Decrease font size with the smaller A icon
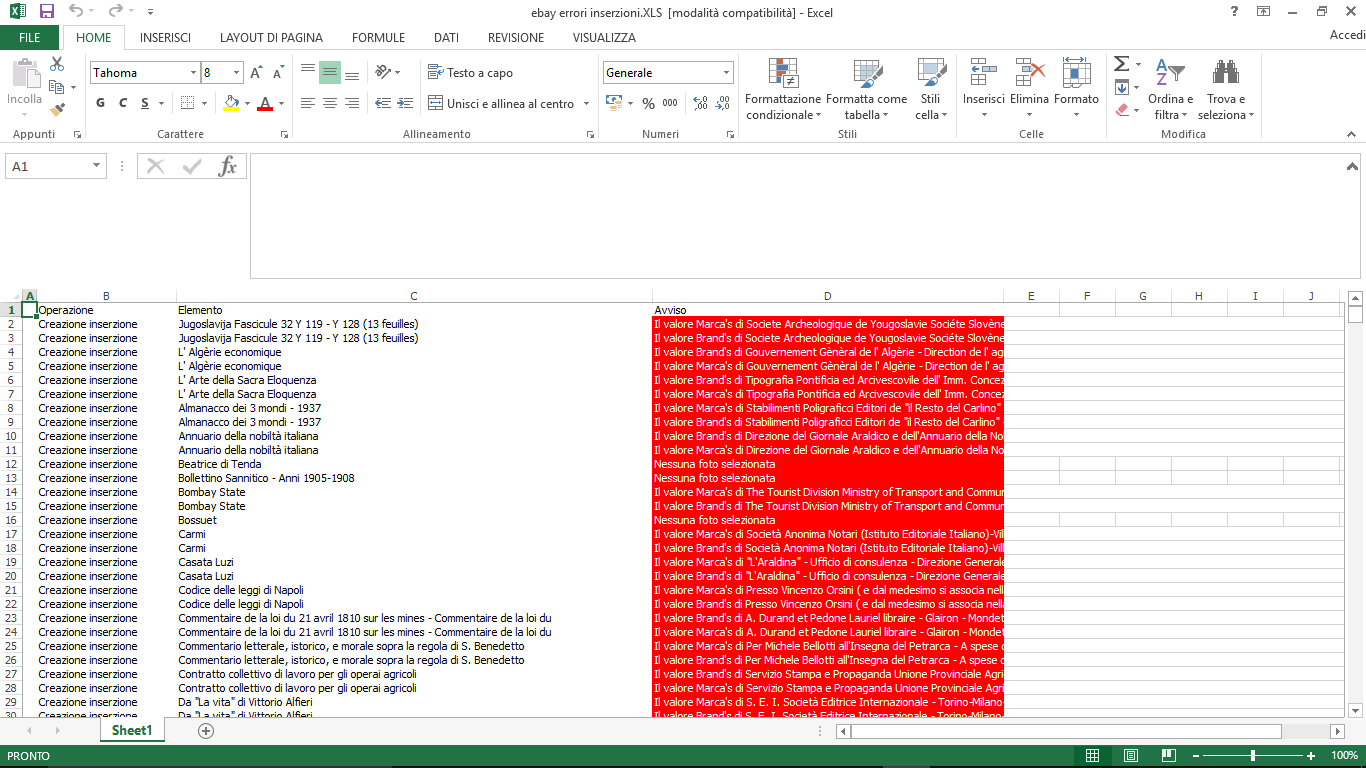Image resolution: width=1366 pixels, height=768 pixels. pos(276,73)
